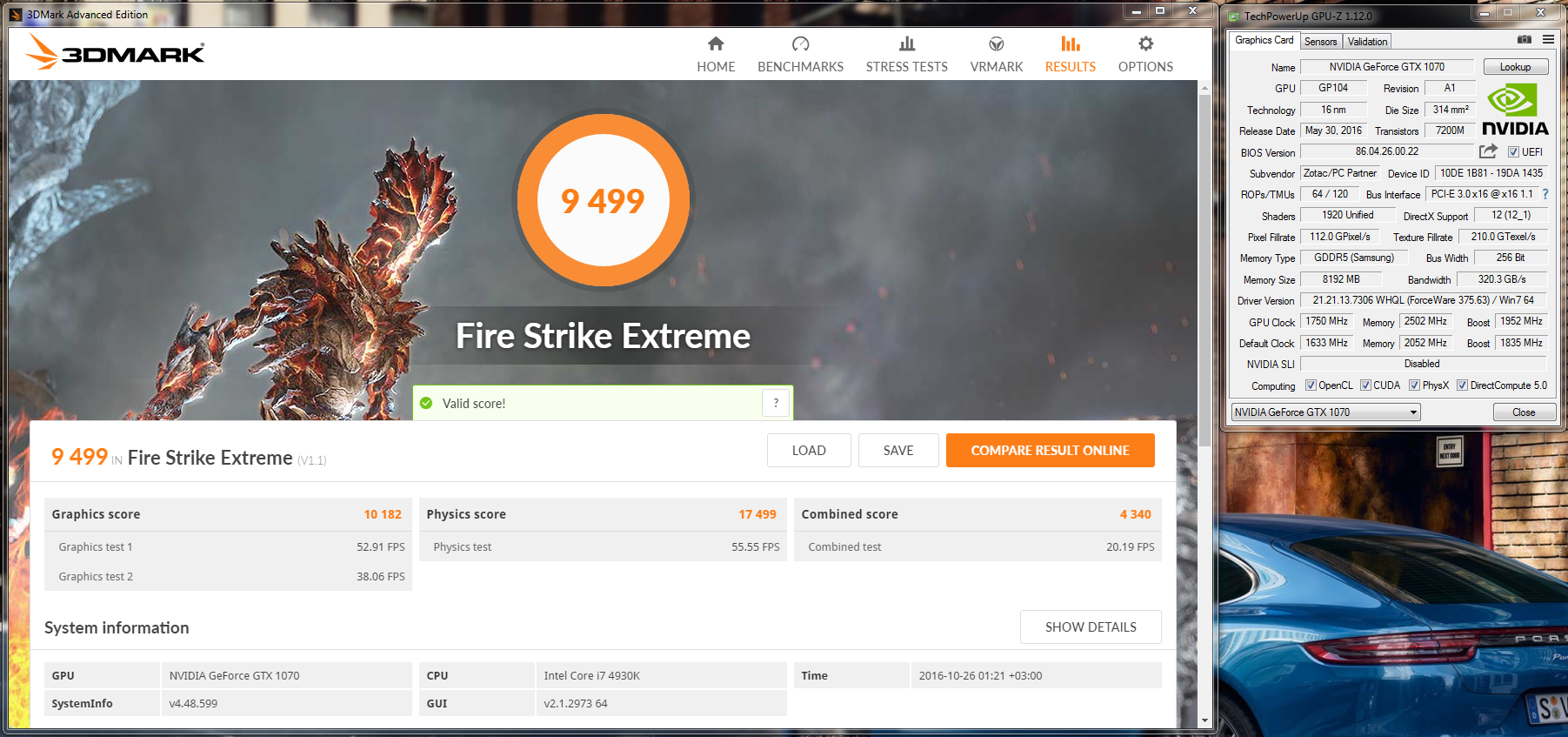
Task: Toggle the DirectCompute 5.0 checkbox
Action: pyautogui.click(x=1463, y=385)
